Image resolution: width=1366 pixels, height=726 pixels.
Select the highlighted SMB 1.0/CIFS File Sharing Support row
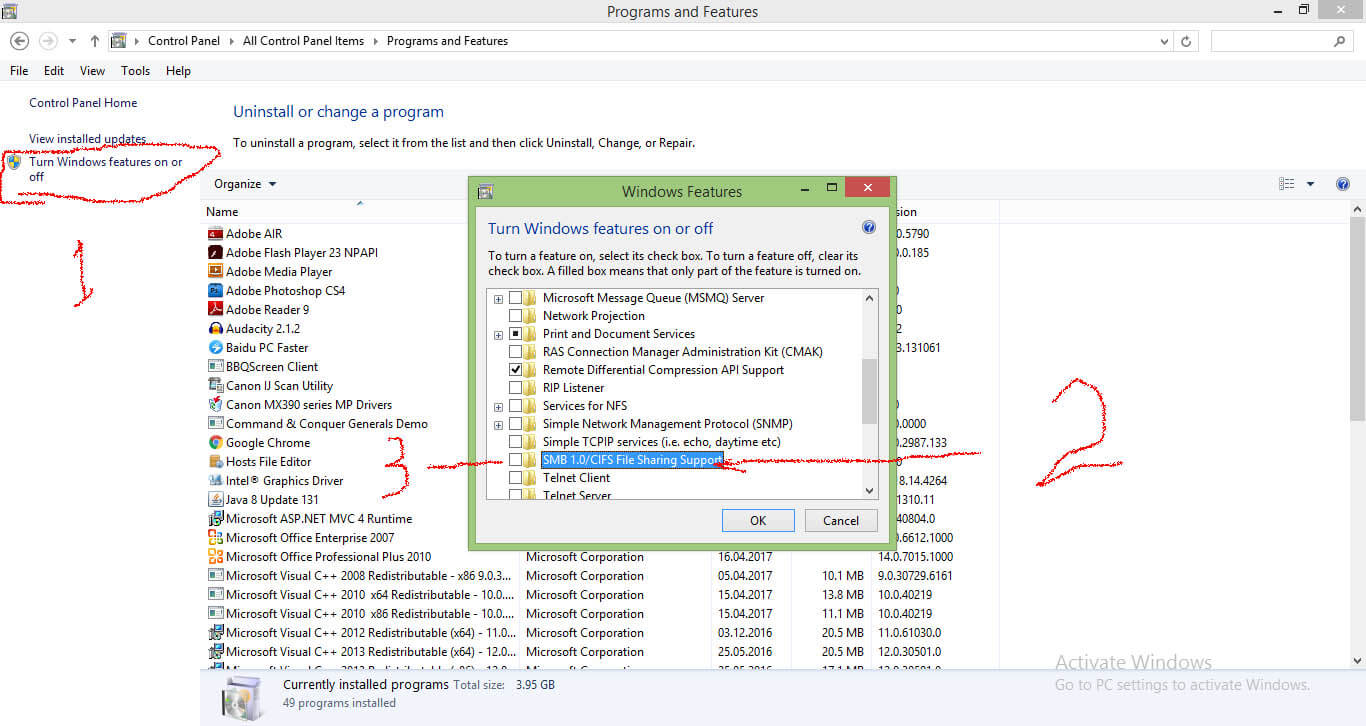point(632,460)
